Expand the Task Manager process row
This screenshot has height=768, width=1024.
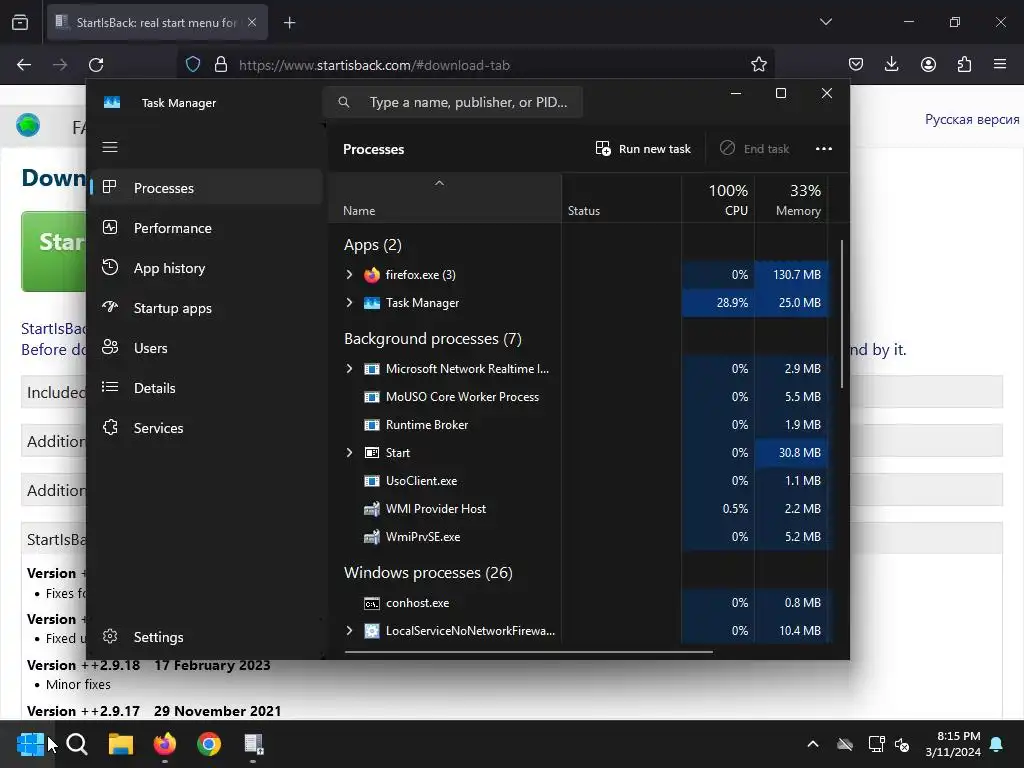[x=349, y=302]
